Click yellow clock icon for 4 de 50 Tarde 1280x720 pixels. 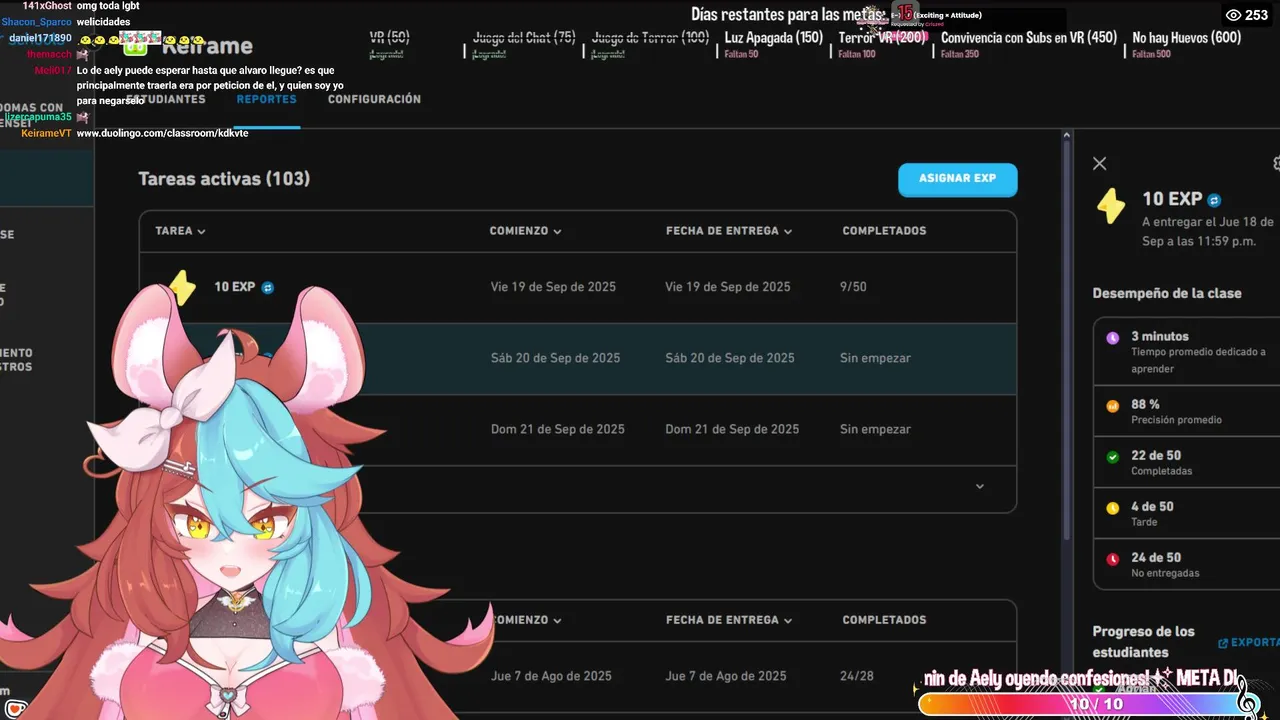[x=1113, y=508]
